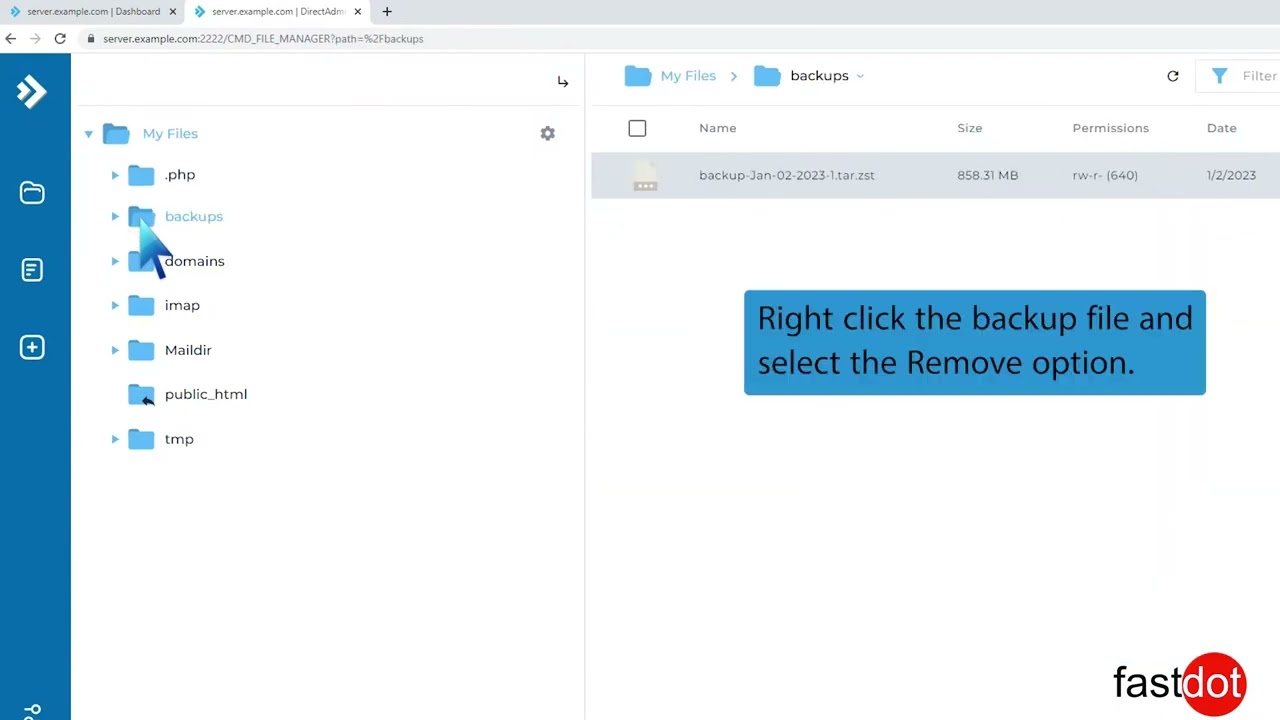Image resolution: width=1280 pixels, height=720 pixels.
Task: Select backup-Jan-02-2023-1.tar.zst file row
Action: pyautogui.click(x=786, y=175)
